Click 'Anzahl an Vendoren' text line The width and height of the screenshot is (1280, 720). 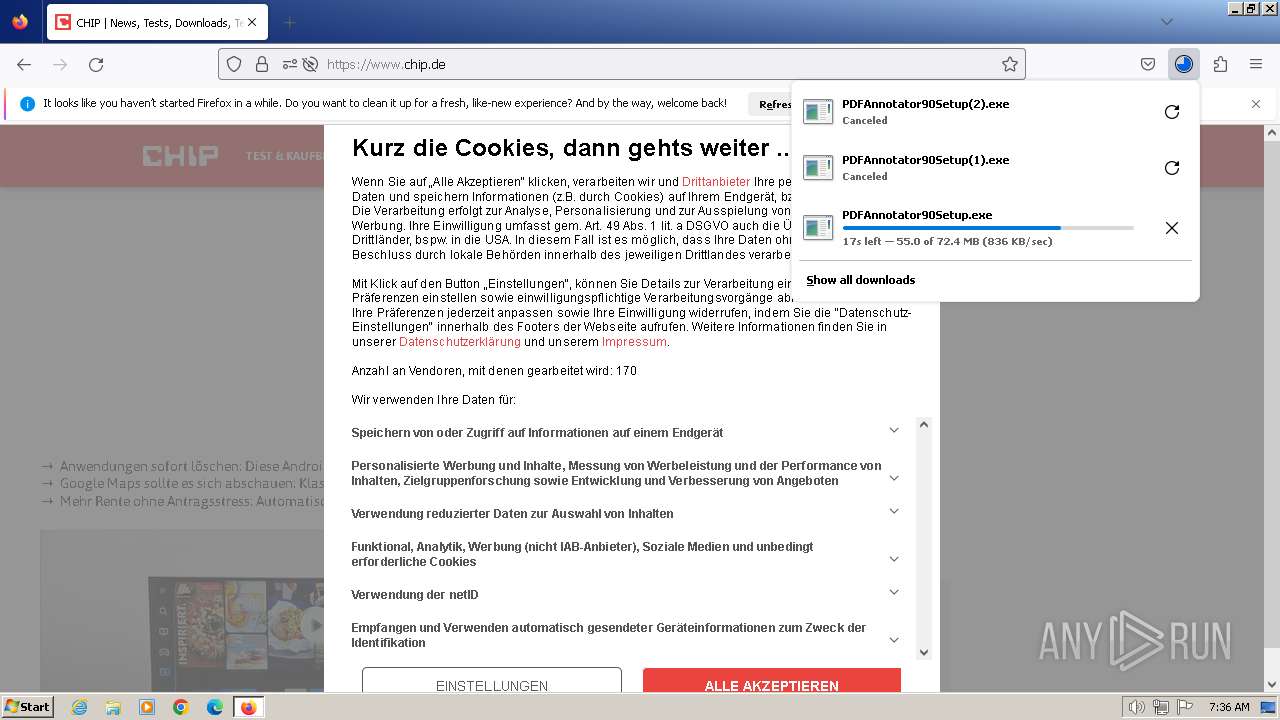[x=494, y=371]
